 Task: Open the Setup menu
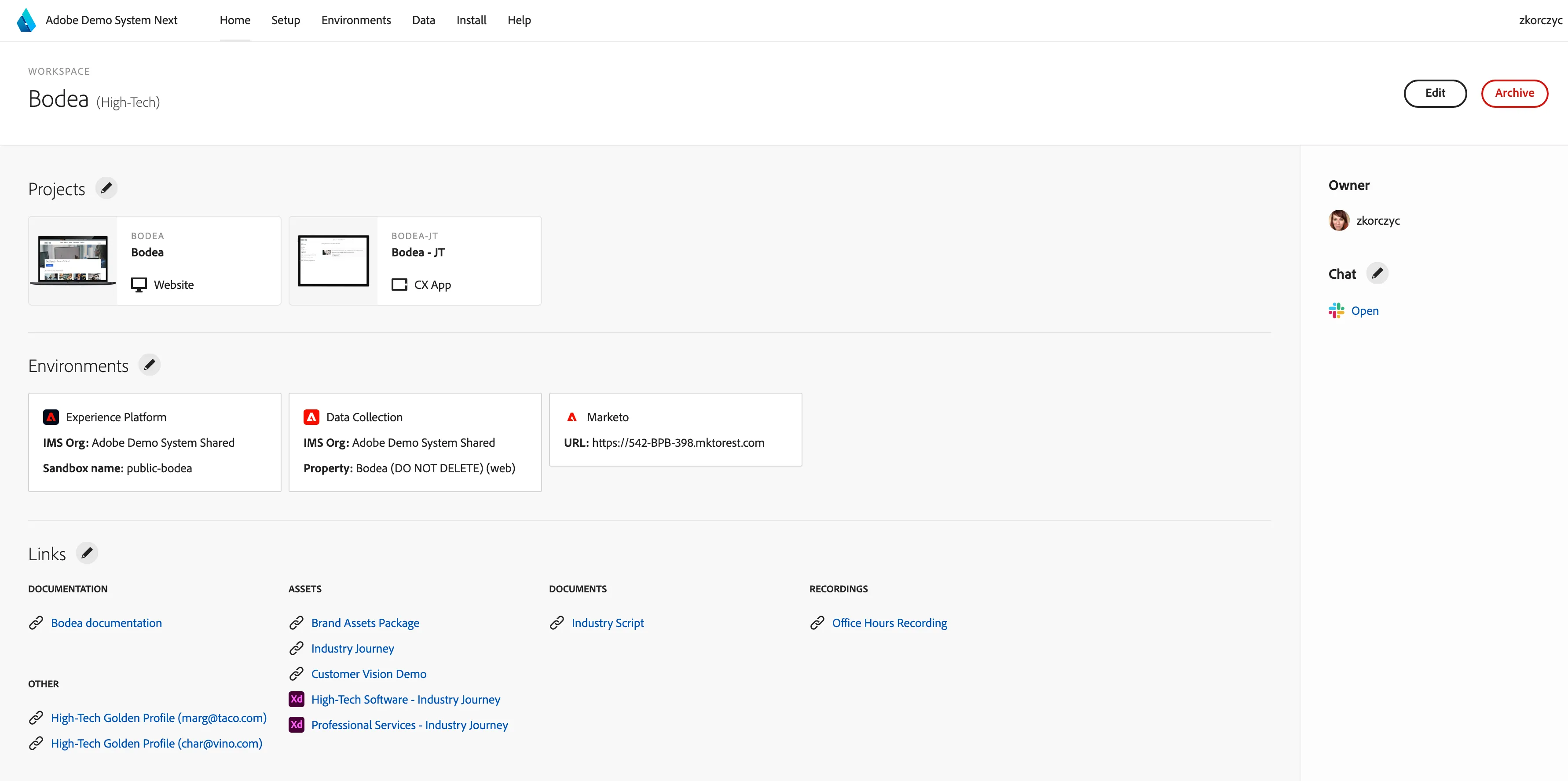286,20
